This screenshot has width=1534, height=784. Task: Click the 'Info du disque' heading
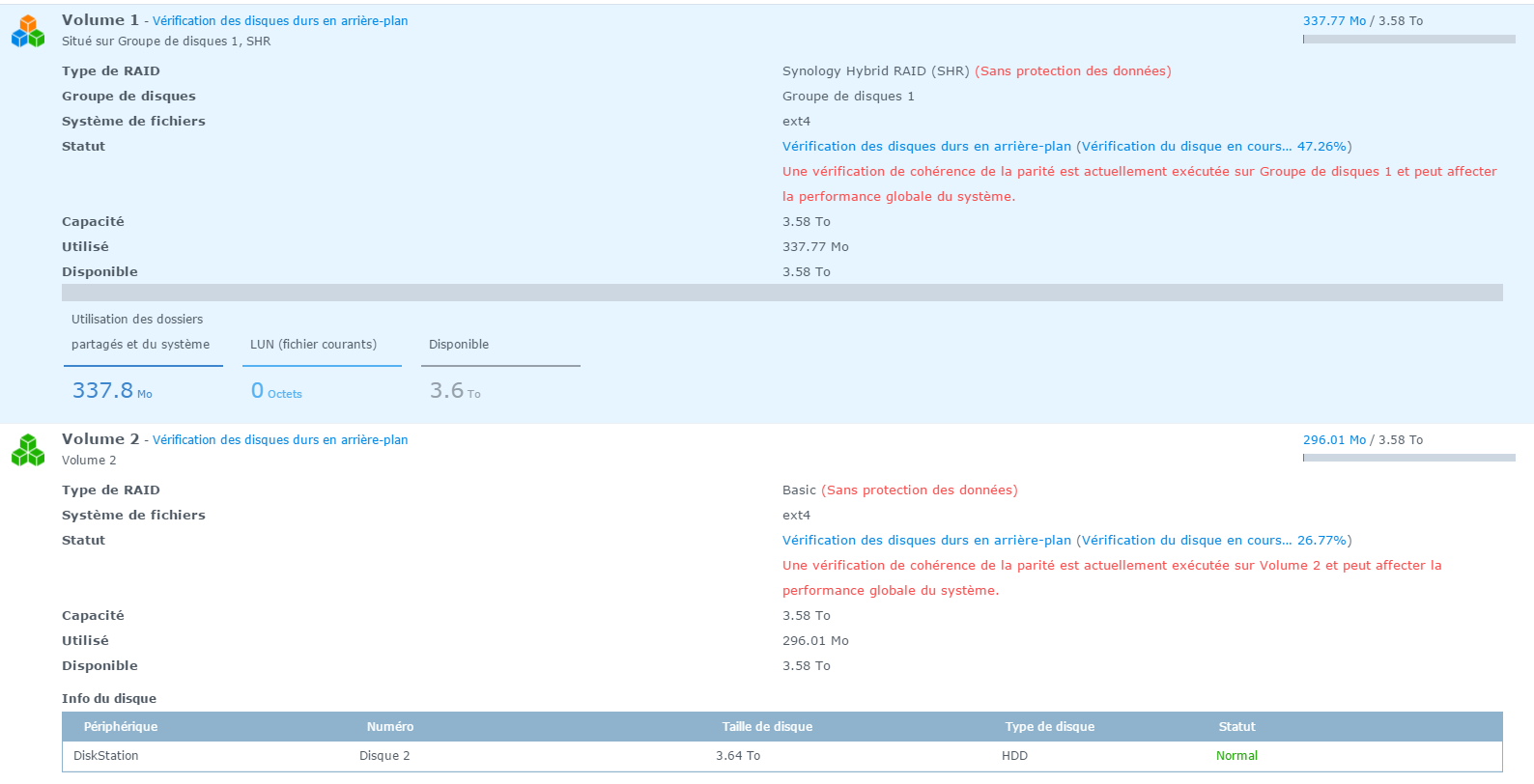(109, 699)
